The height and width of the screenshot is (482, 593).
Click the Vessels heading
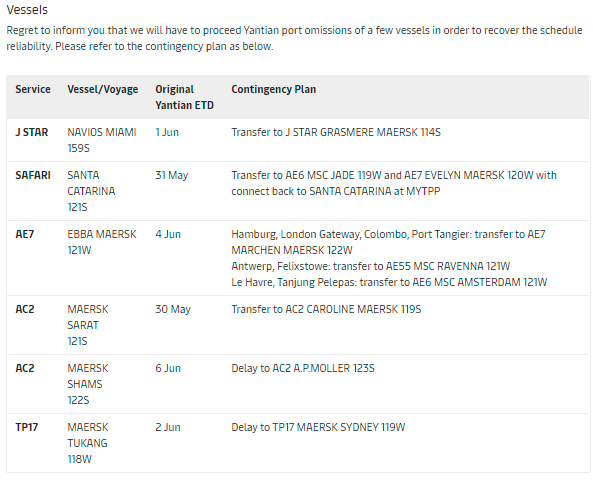point(27,9)
